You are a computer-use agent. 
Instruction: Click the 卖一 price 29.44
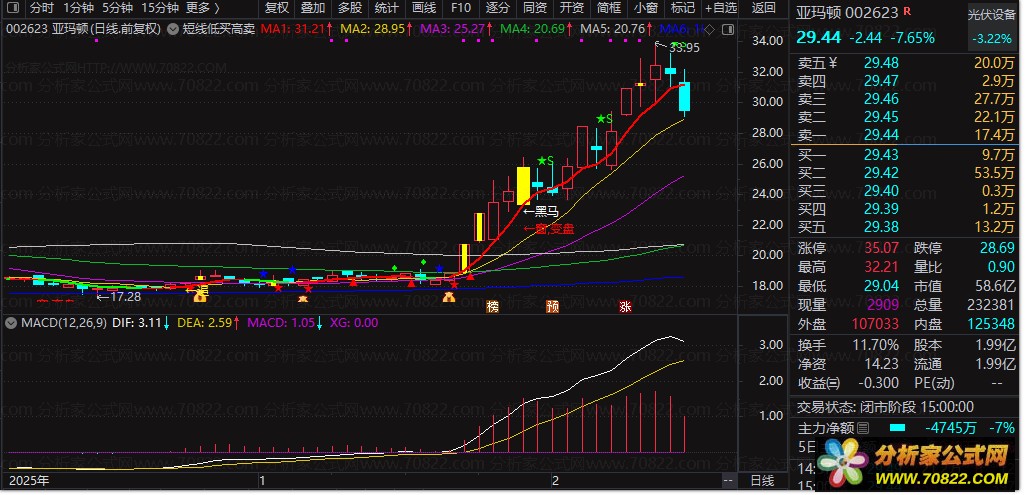pos(881,135)
